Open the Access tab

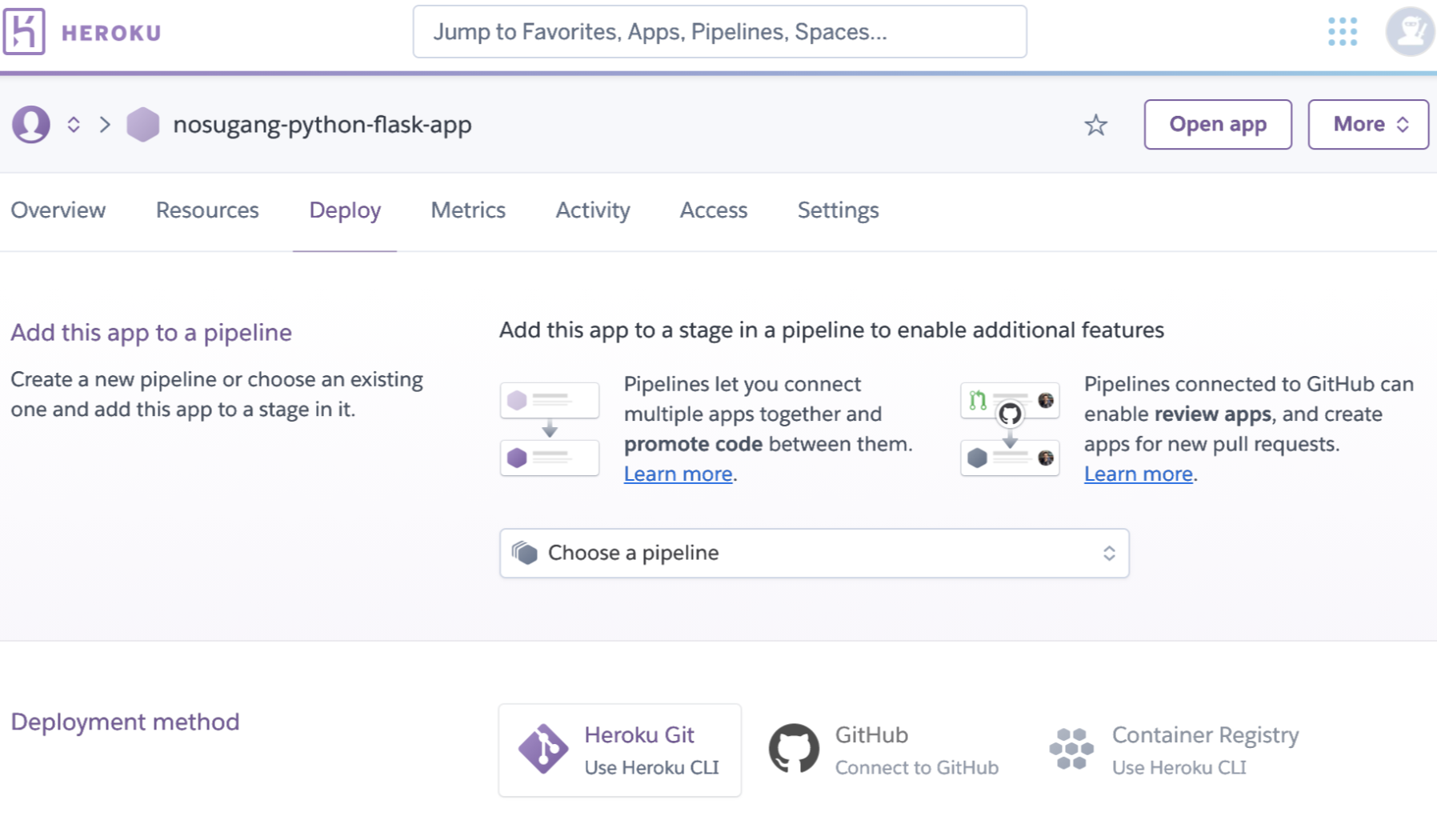click(714, 210)
